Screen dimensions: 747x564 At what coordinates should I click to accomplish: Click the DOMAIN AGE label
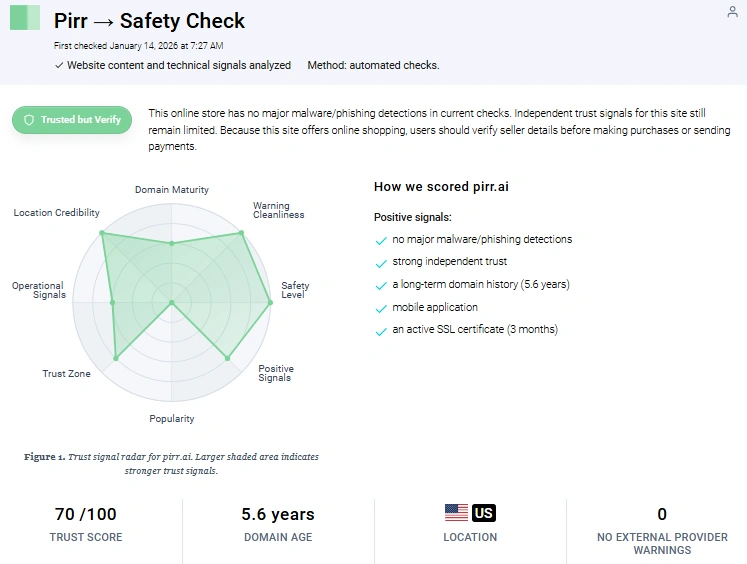pos(278,537)
